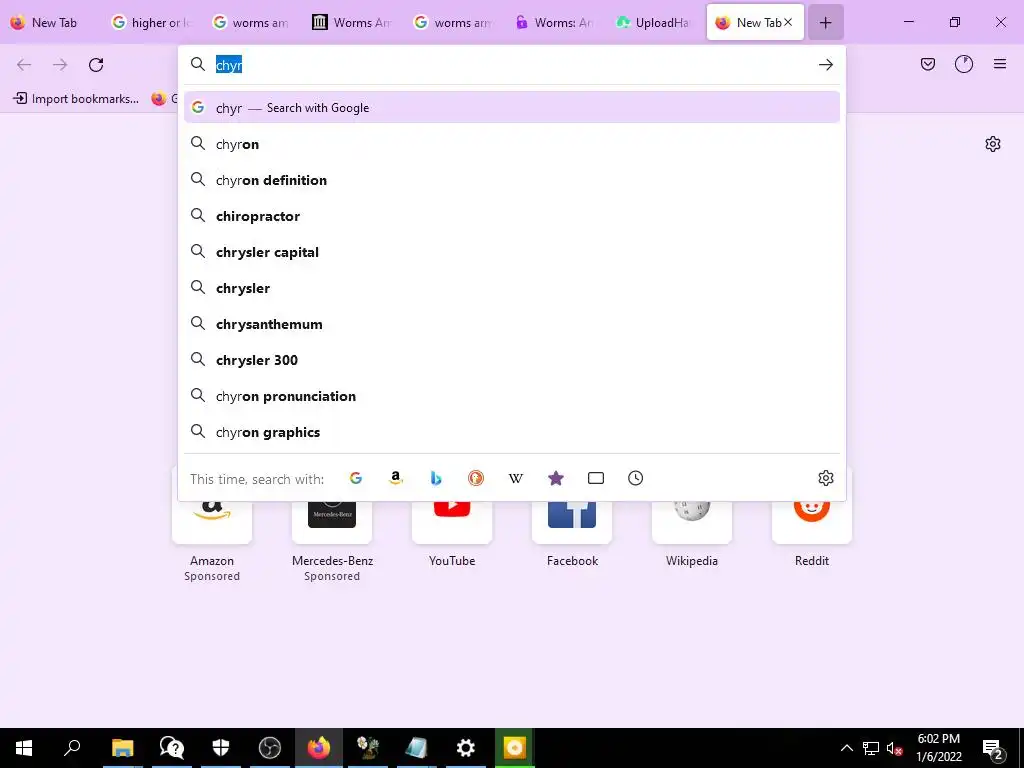
Task: Open YouTube shortcut tile
Action: [x=452, y=524]
